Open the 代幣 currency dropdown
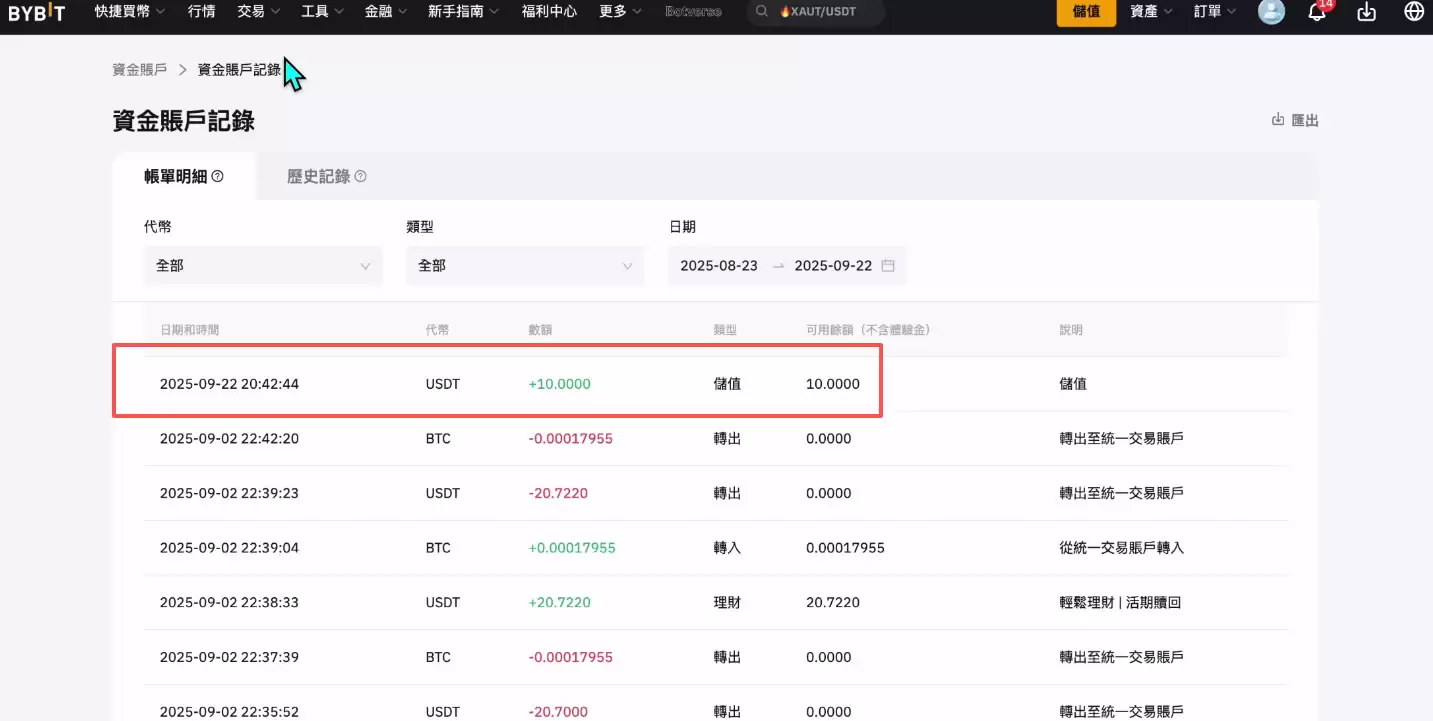Image resolution: width=1433 pixels, height=721 pixels. pyautogui.click(x=262, y=265)
